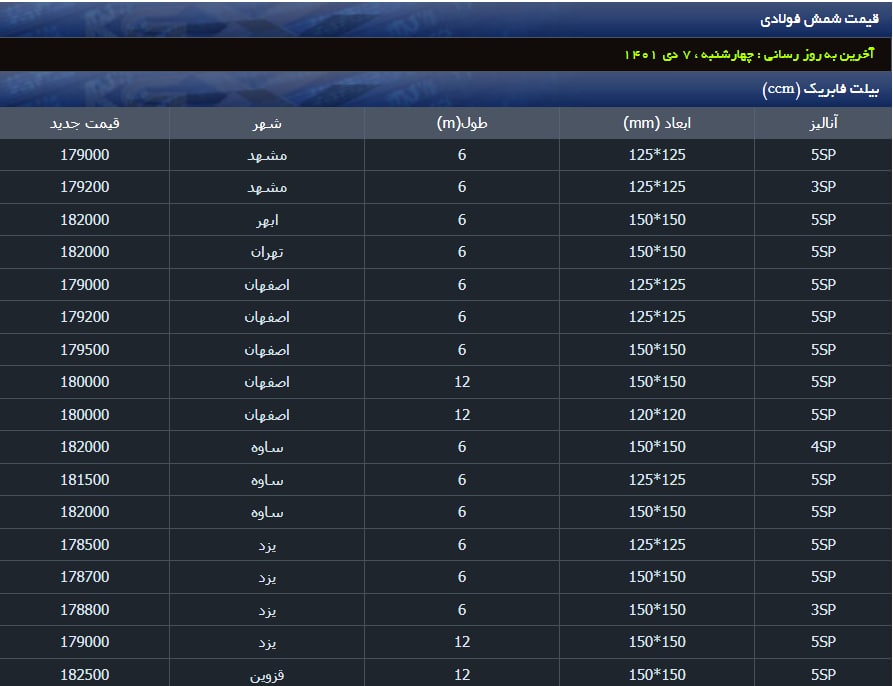The height and width of the screenshot is (686, 893).
Task: Click the city cell ابهر
Action: tap(267, 220)
